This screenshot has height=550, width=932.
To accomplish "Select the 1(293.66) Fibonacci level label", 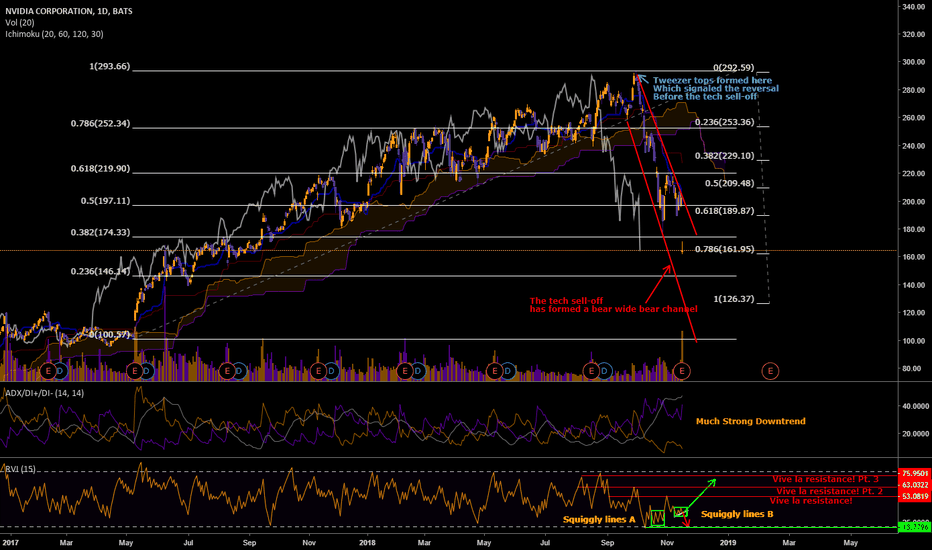I will (x=109, y=67).
